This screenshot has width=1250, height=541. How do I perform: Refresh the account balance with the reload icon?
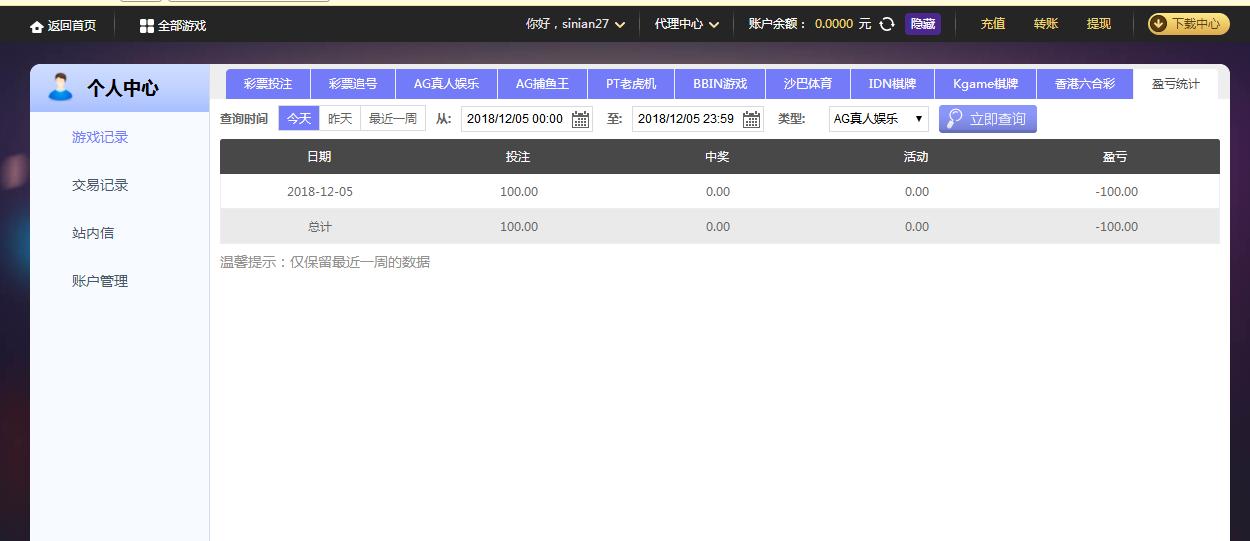[887, 24]
